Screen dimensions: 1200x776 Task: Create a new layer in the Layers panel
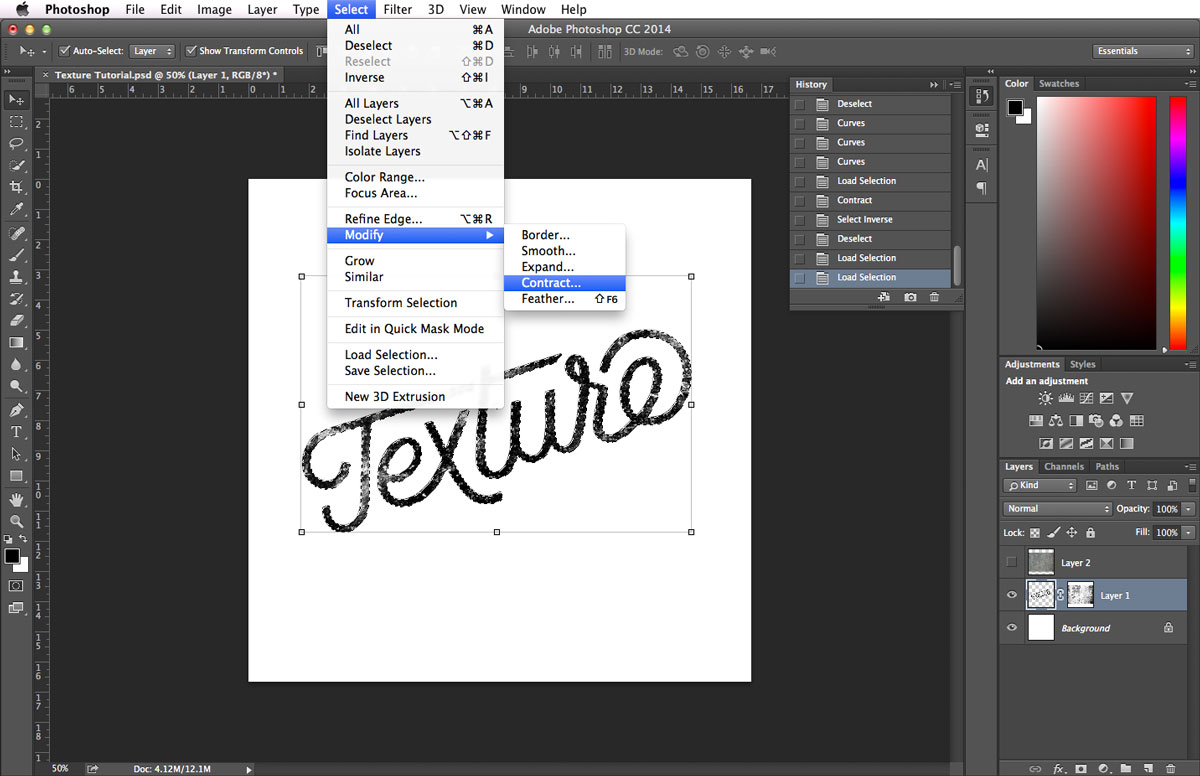[x=1148, y=769]
